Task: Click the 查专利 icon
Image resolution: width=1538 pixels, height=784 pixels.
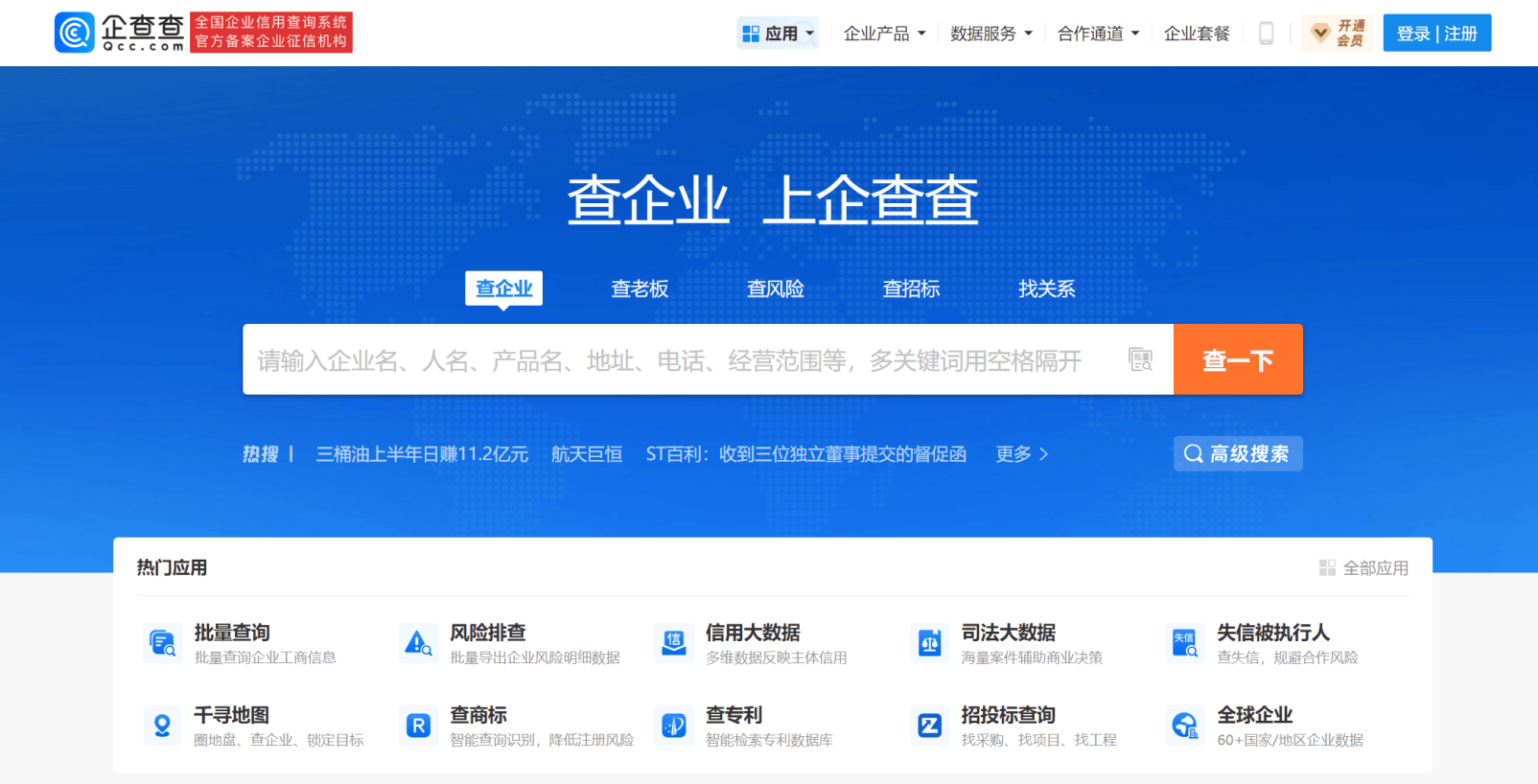Action: (x=674, y=726)
